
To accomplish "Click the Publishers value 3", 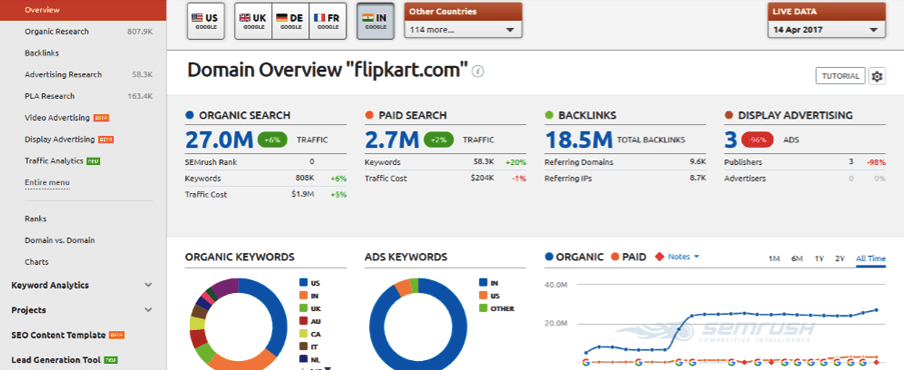I will [x=851, y=163].
